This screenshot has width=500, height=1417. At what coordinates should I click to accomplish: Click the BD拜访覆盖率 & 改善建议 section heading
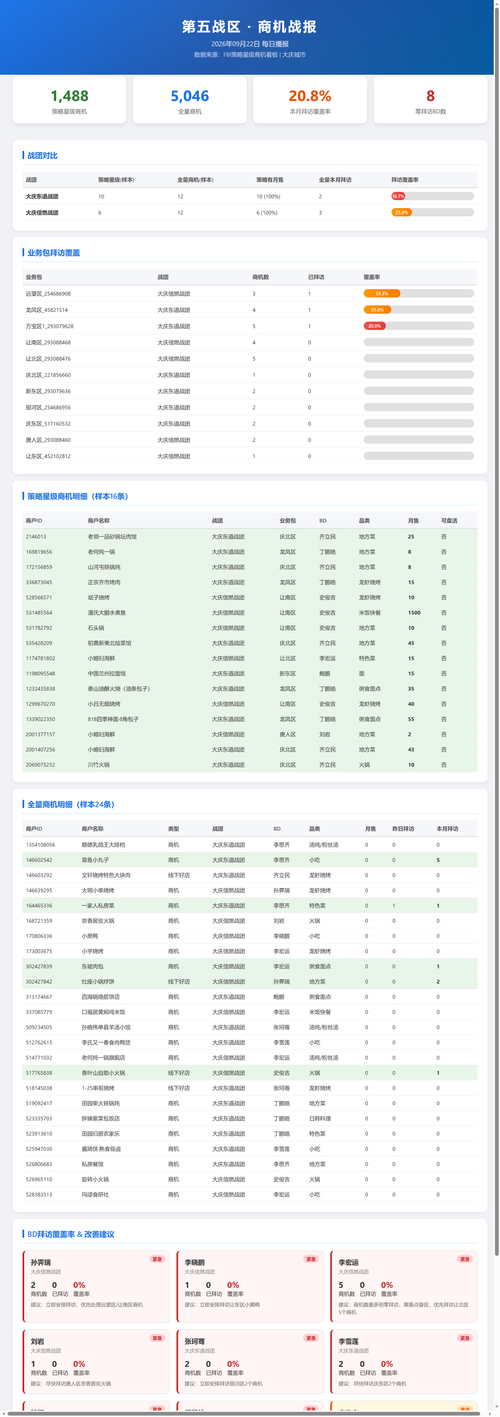tap(73, 1234)
